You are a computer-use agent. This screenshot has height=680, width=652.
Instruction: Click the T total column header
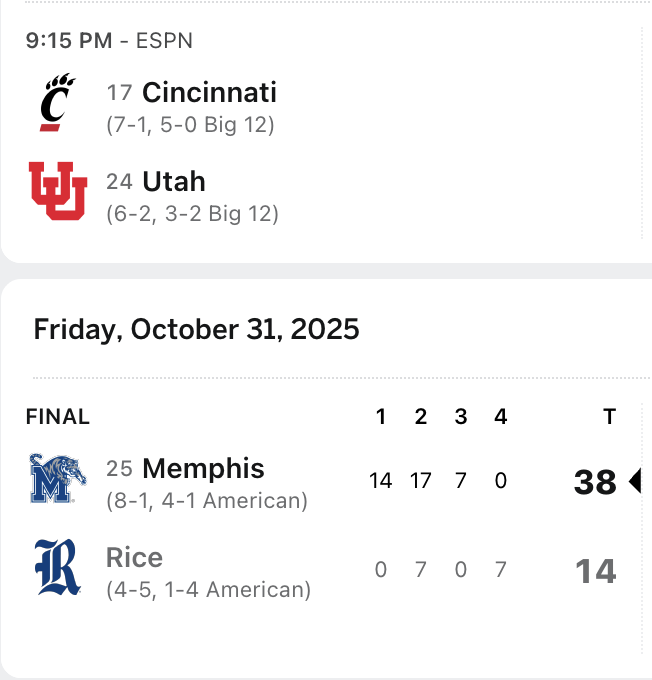click(x=609, y=417)
